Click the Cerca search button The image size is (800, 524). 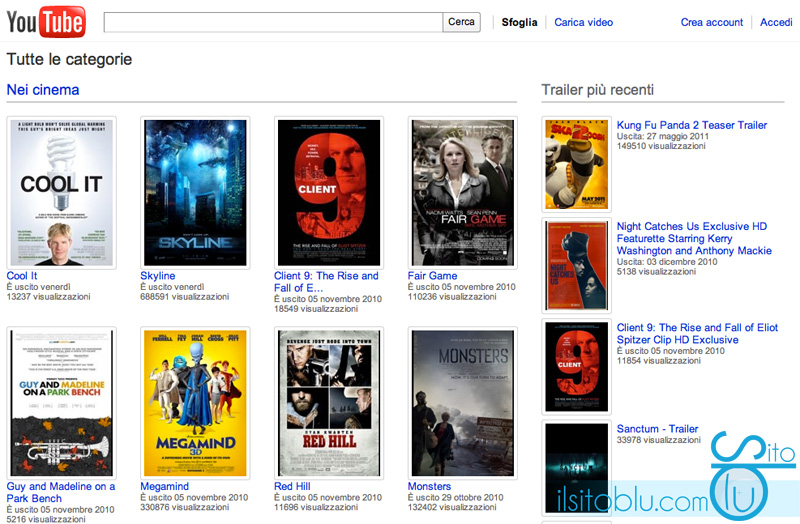[x=461, y=22]
